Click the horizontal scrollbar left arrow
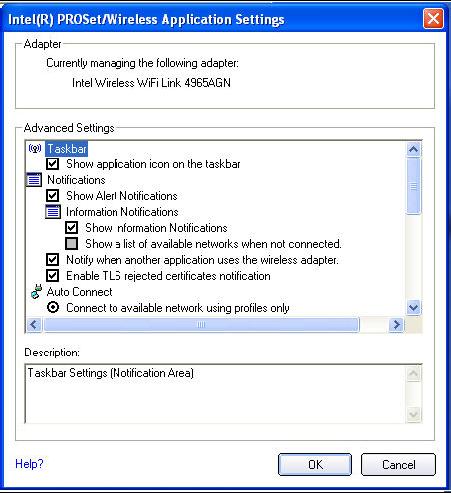This screenshot has height=493, width=451. click(34, 324)
